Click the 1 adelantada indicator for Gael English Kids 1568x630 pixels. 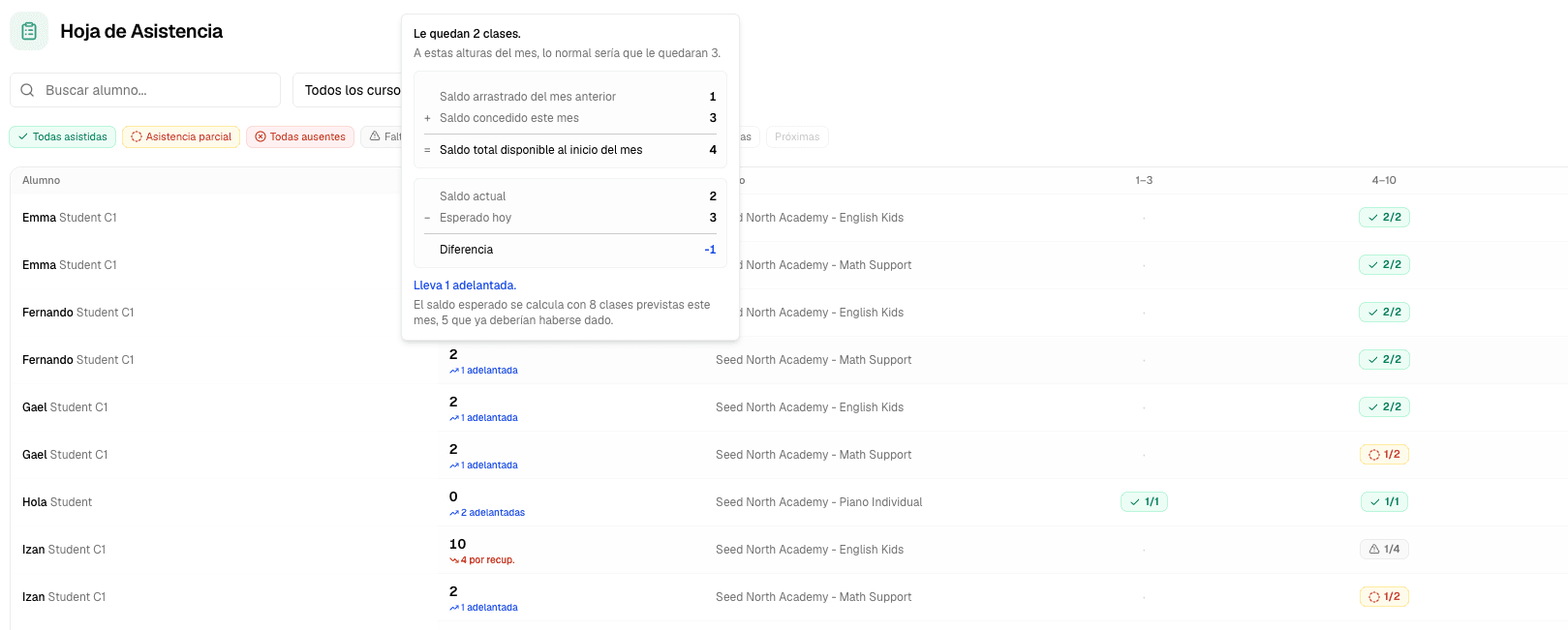pos(483,418)
